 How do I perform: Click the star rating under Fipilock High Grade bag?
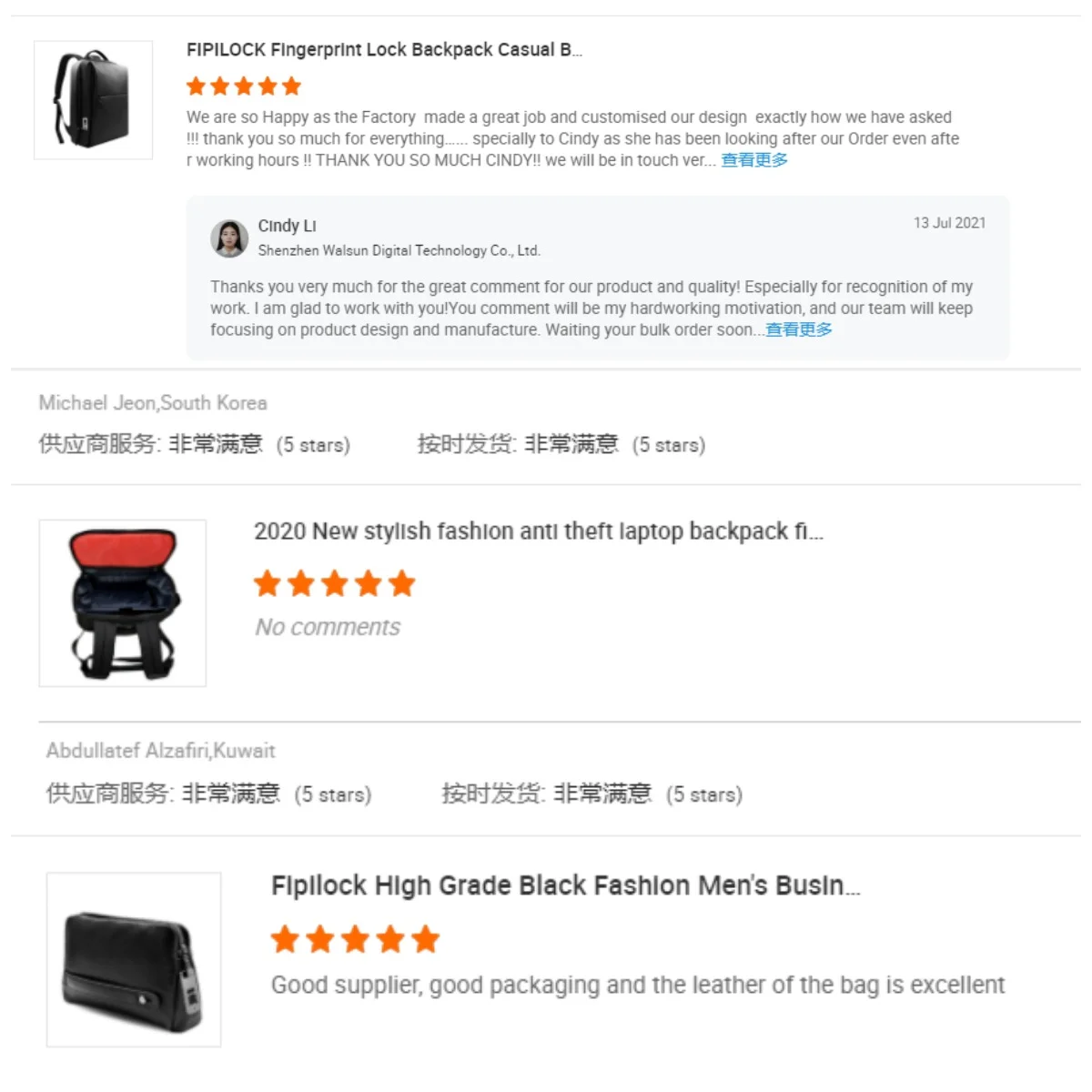(356, 939)
